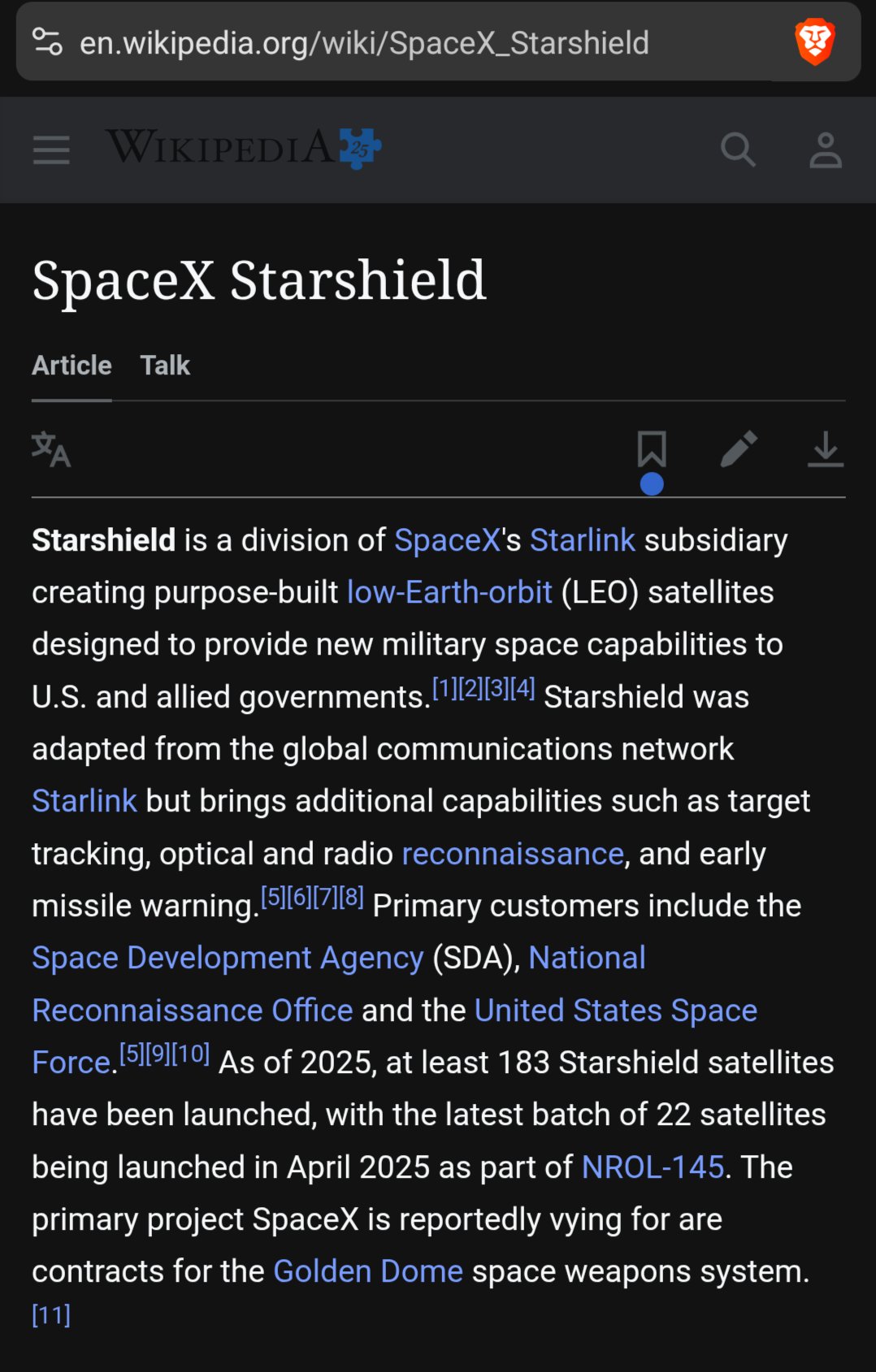Open site settings icon in address bar
The image size is (876, 1372).
point(47,41)
